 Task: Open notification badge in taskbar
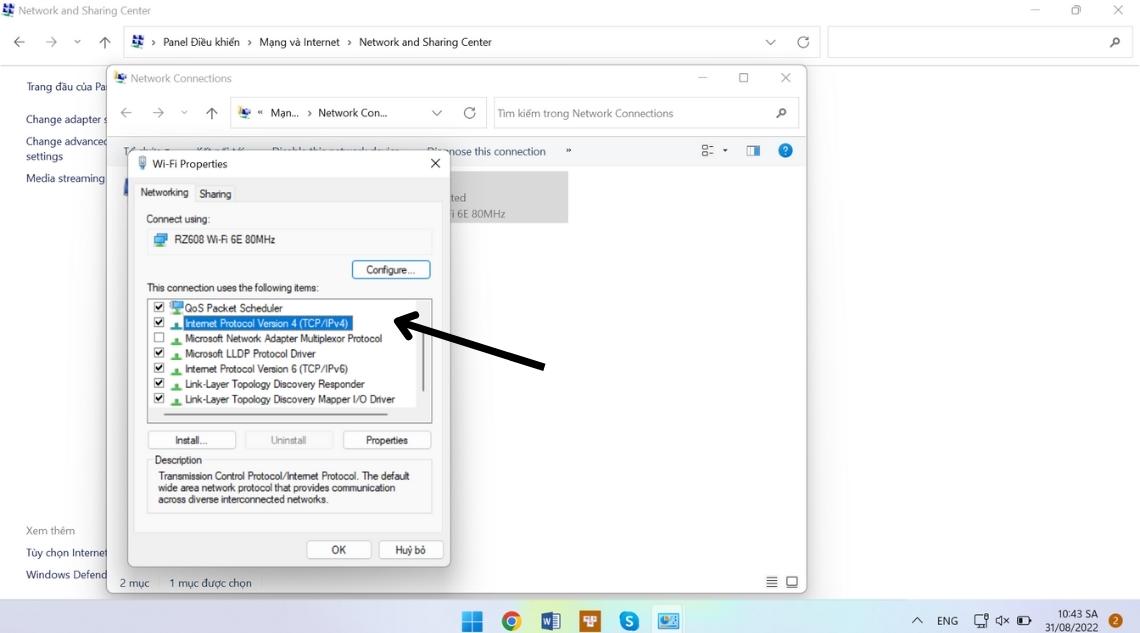tap(1115, 621)
